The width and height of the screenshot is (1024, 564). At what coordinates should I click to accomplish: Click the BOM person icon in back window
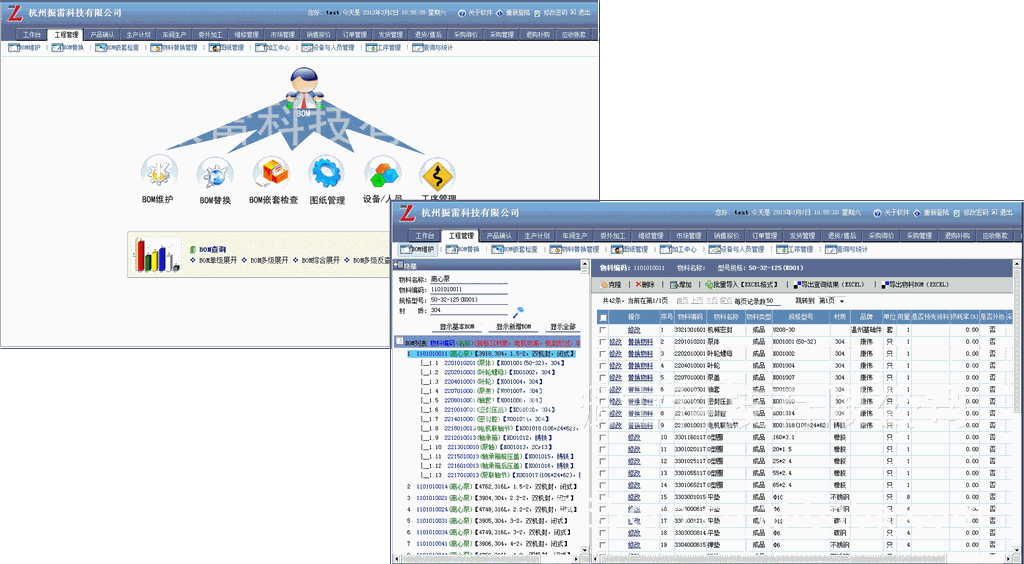coord(304,87)
